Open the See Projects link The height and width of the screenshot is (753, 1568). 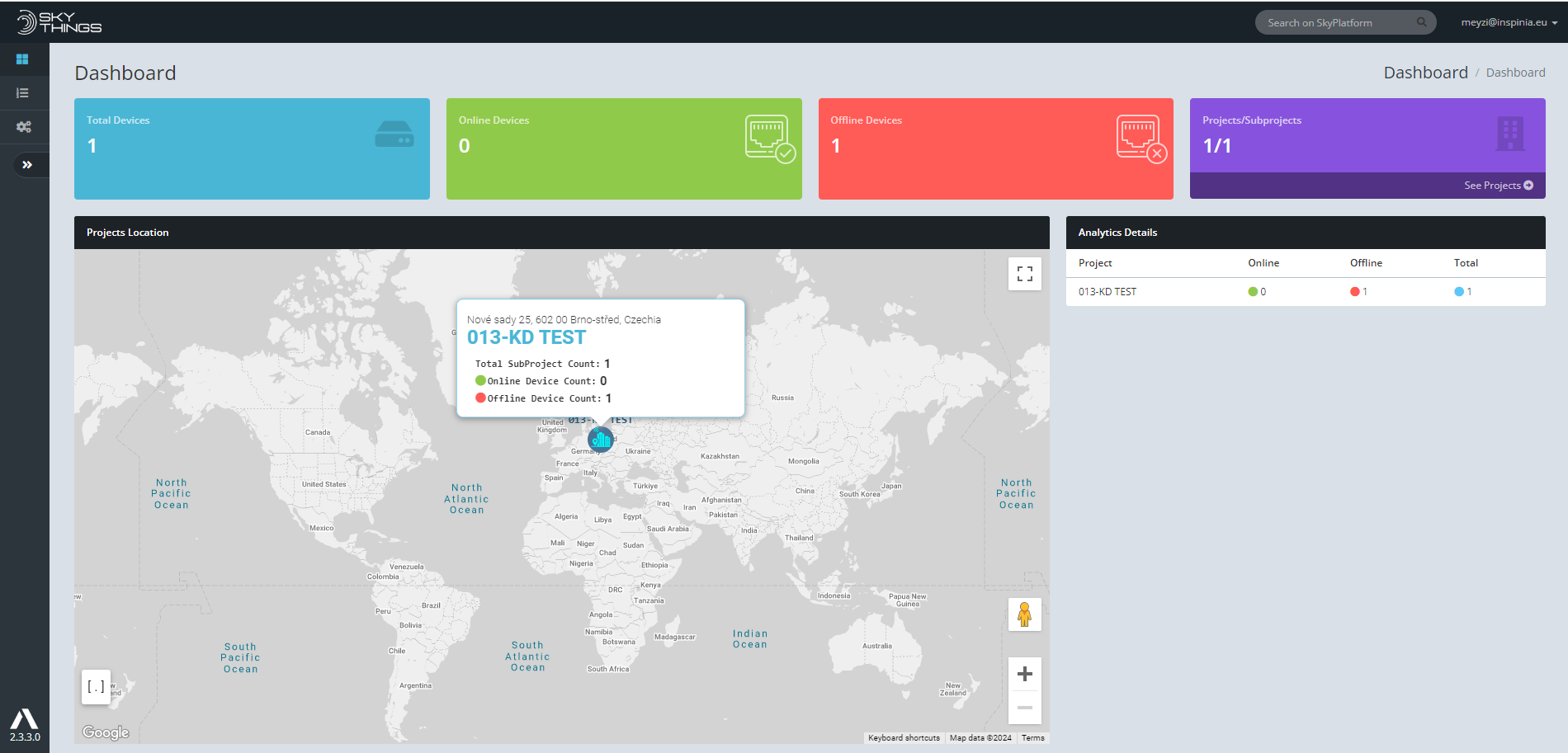coord(1499,186)
